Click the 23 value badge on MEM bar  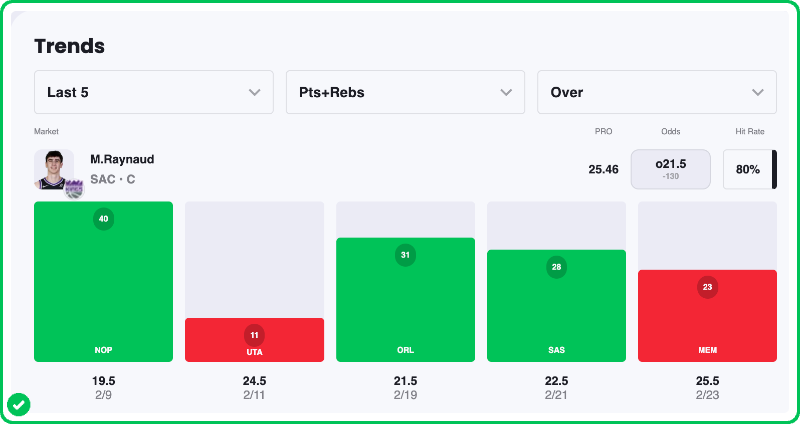[x=707, y=287]
